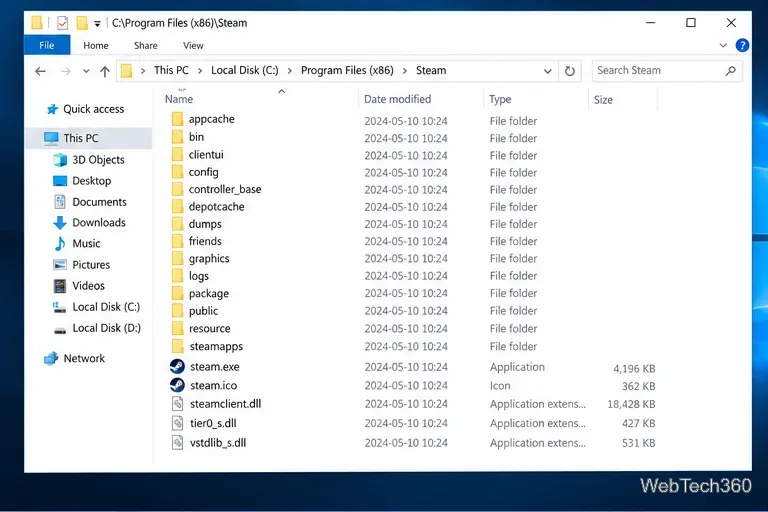The width and height of the screenshot is (768, 512).
Task: Sort by Type column header
Action: (500, 99)
